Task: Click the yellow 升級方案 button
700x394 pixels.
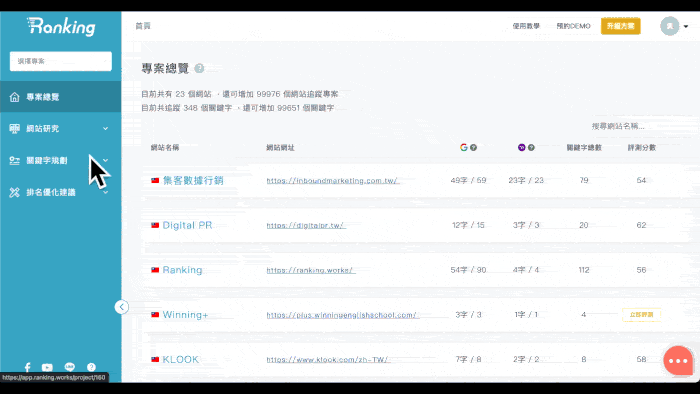Action: [621, 26]
